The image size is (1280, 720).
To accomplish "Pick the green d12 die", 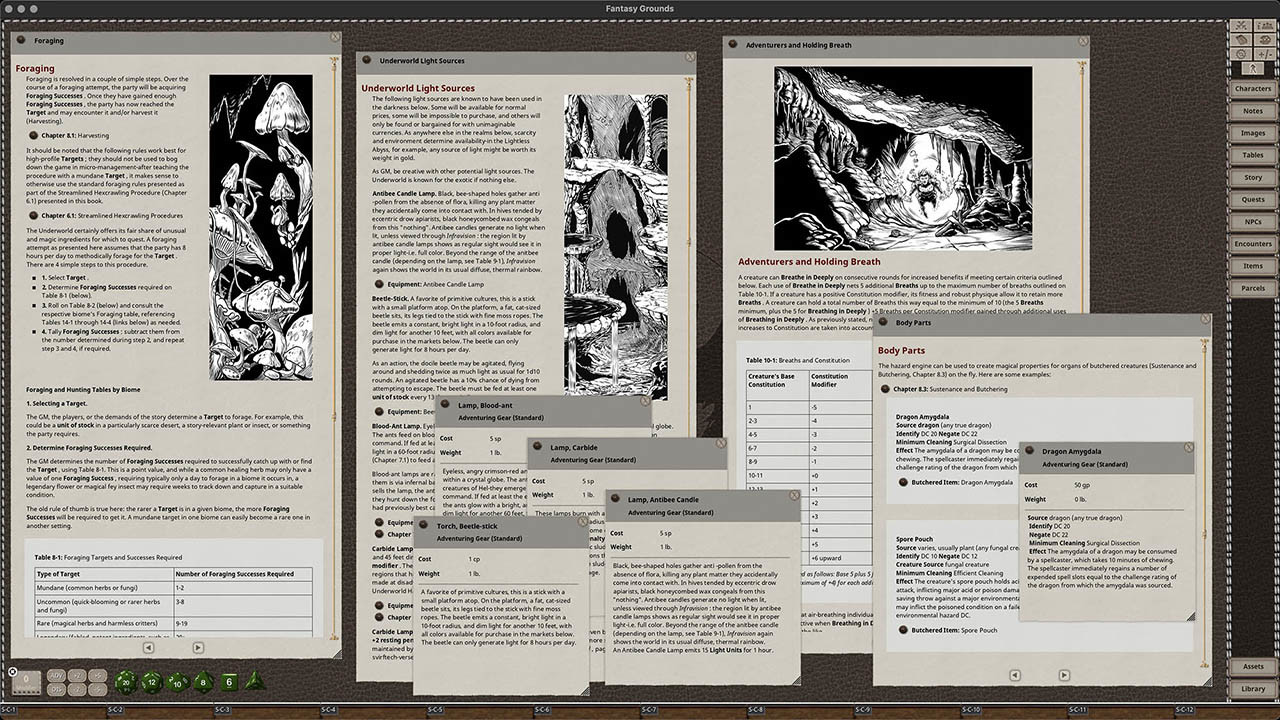I will click(152, 681).
